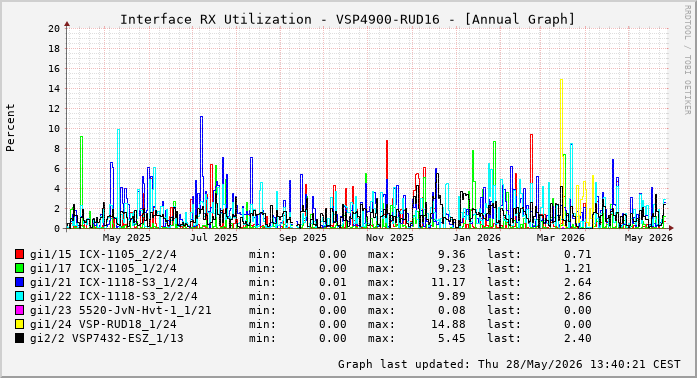The image size is (697, 378).
Task: Click the last value 1.21
Action: 578,268
